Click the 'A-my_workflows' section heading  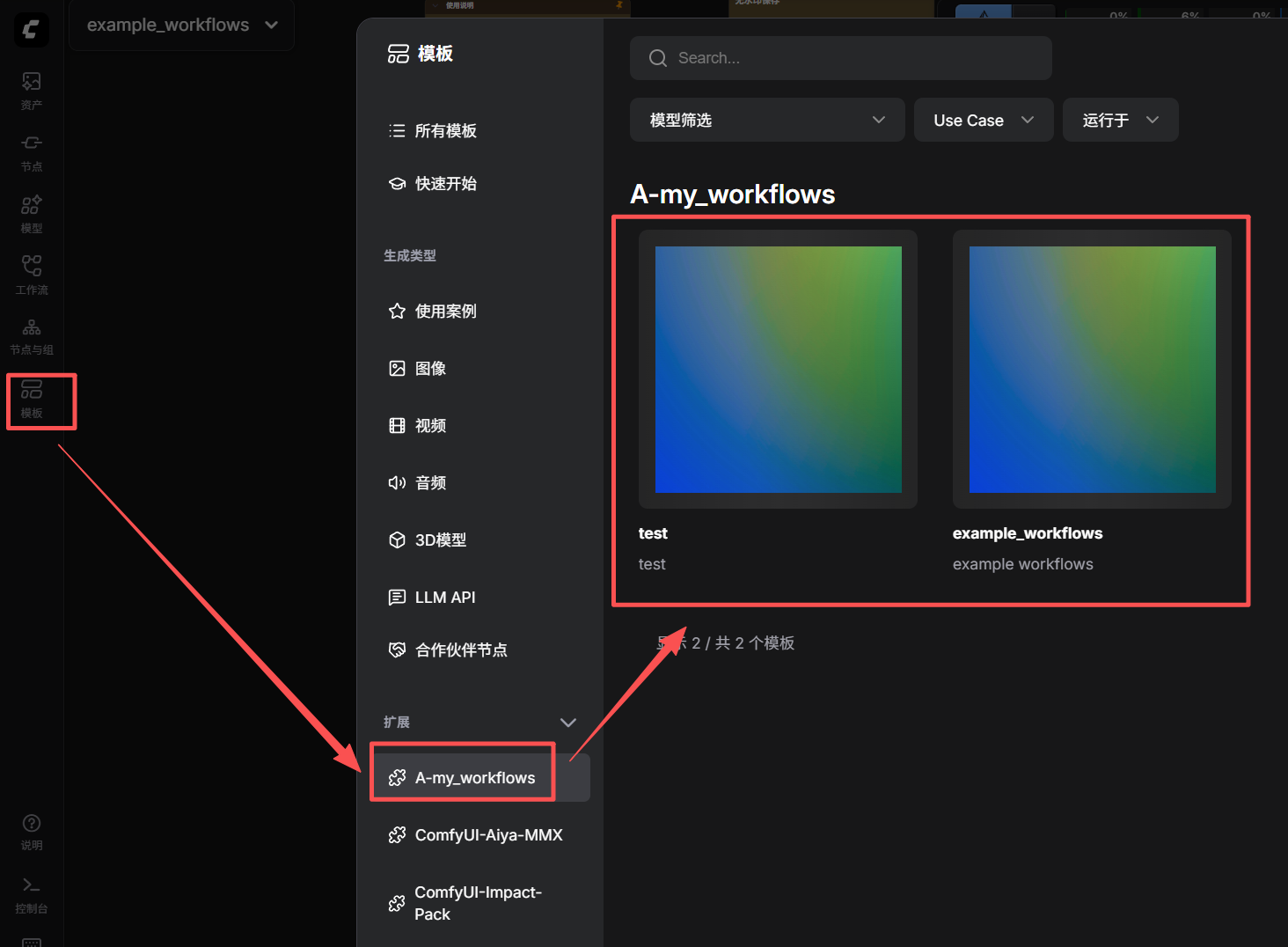[733, 195]
